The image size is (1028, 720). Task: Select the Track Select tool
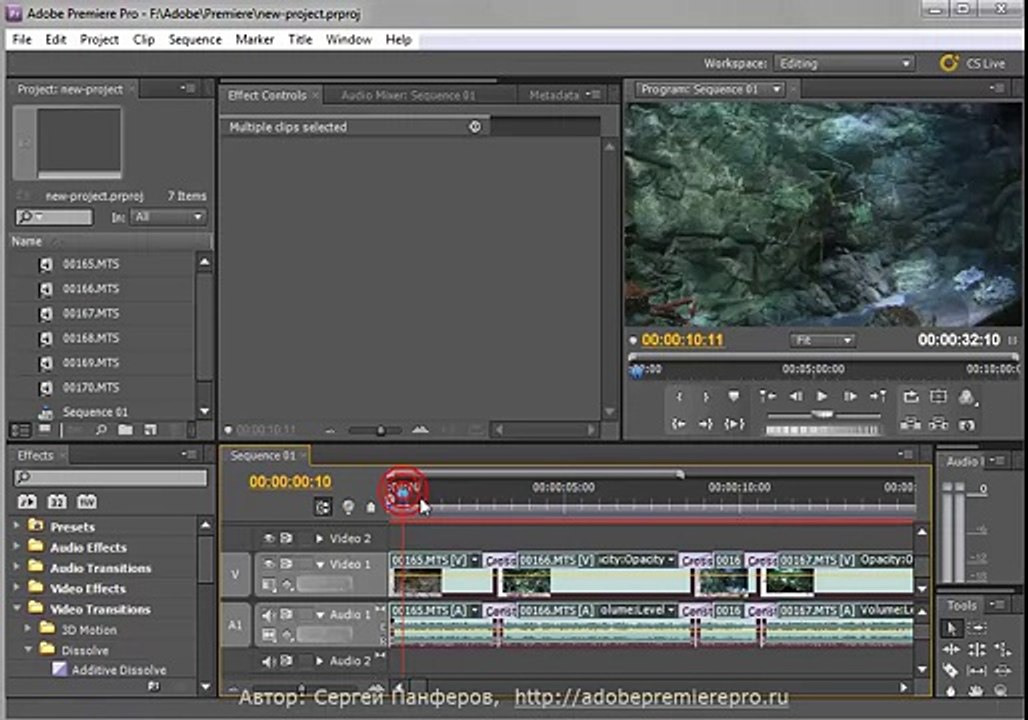pyautogui.click(x=977, y=628)
